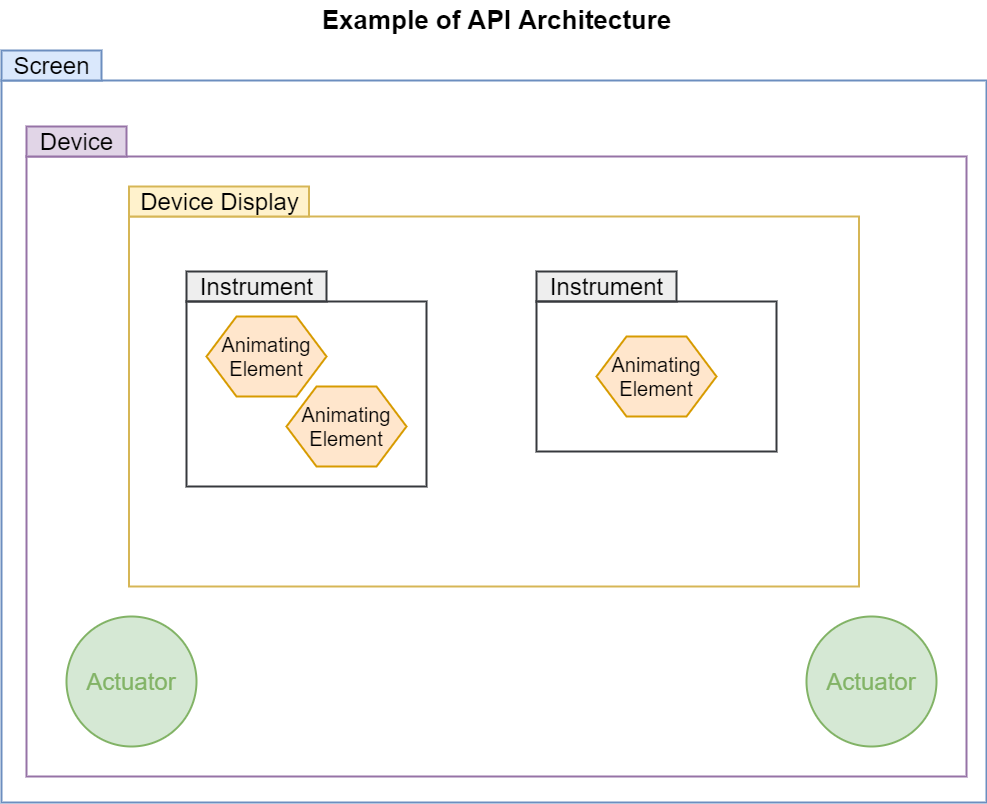Select the purple Device label

coord(77,142)
